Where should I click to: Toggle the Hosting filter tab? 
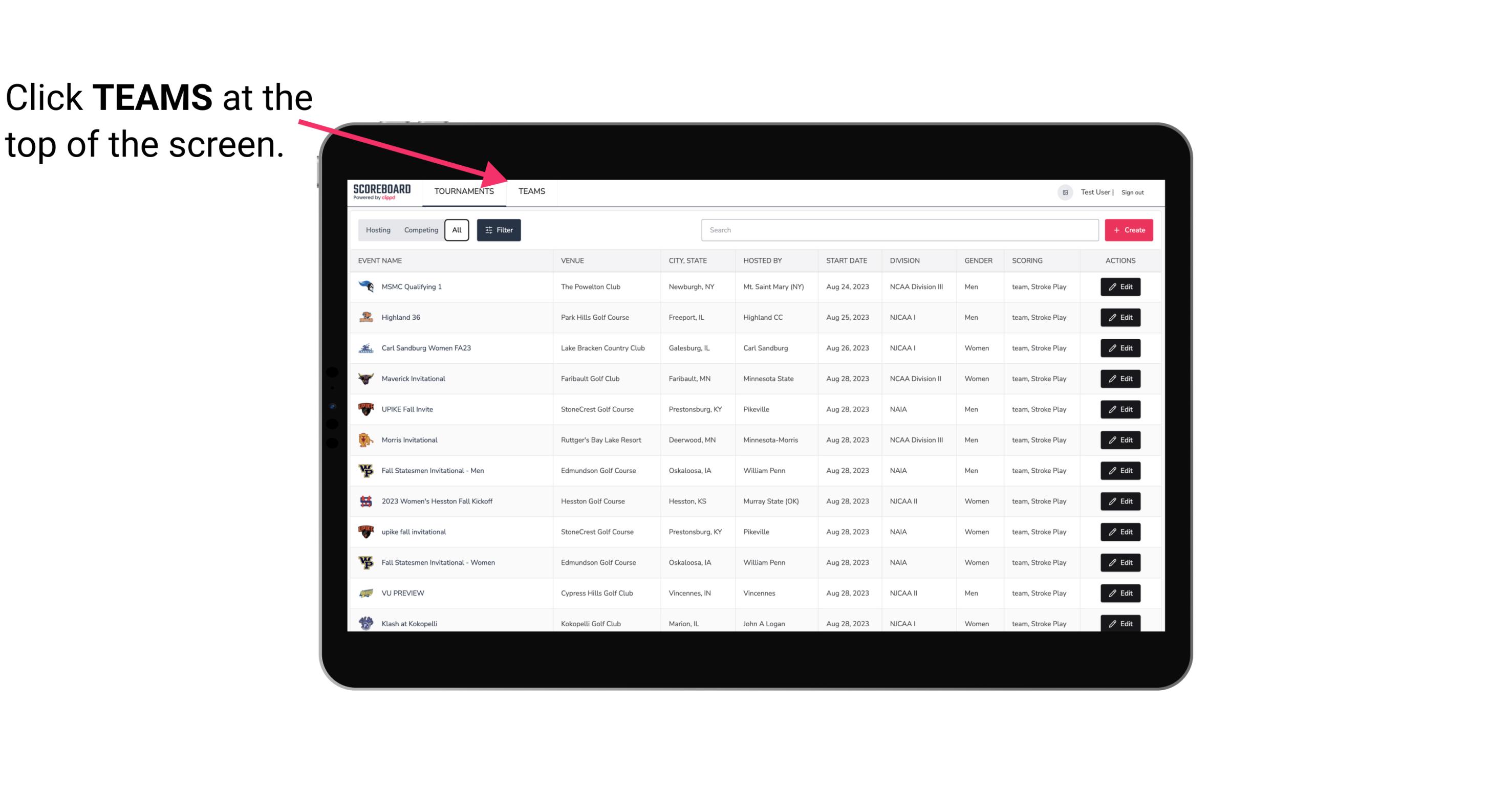378,230
